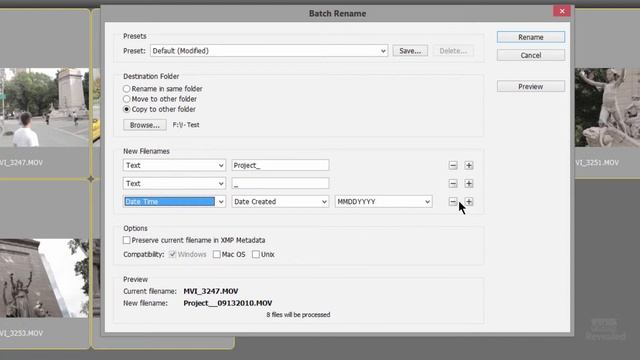
Task: Click the 8 files will be processed text
Action: (298, 315)
